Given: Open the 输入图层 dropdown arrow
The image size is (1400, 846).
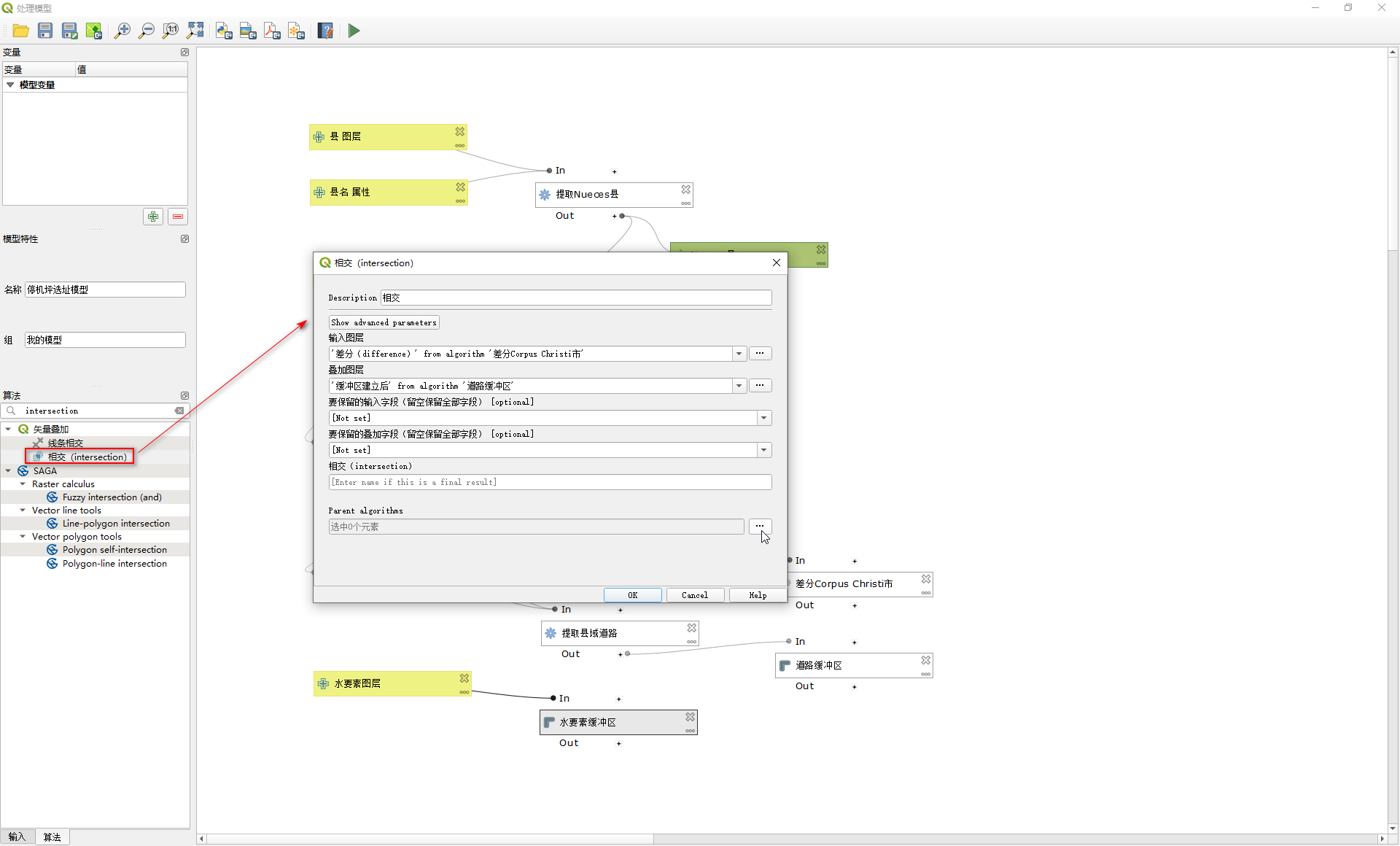Looking at the screenshot, I should click(x=739, y=354).
